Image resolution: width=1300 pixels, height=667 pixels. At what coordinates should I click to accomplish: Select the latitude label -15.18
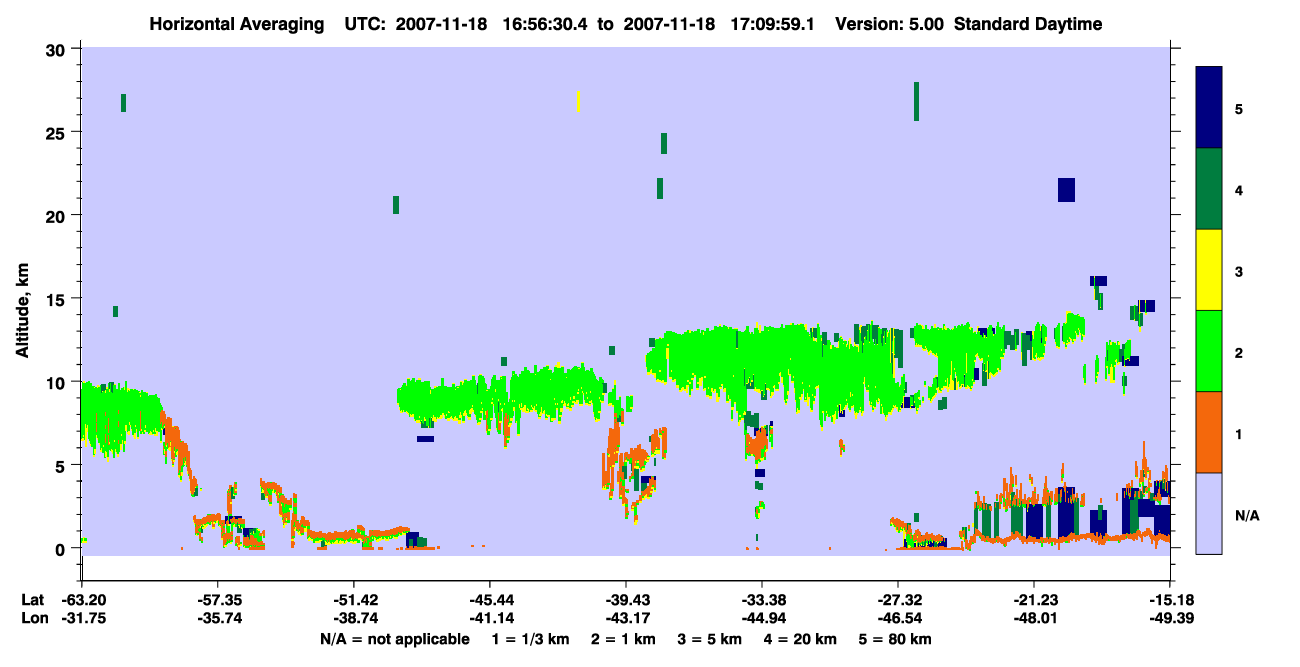(1170, 600)
